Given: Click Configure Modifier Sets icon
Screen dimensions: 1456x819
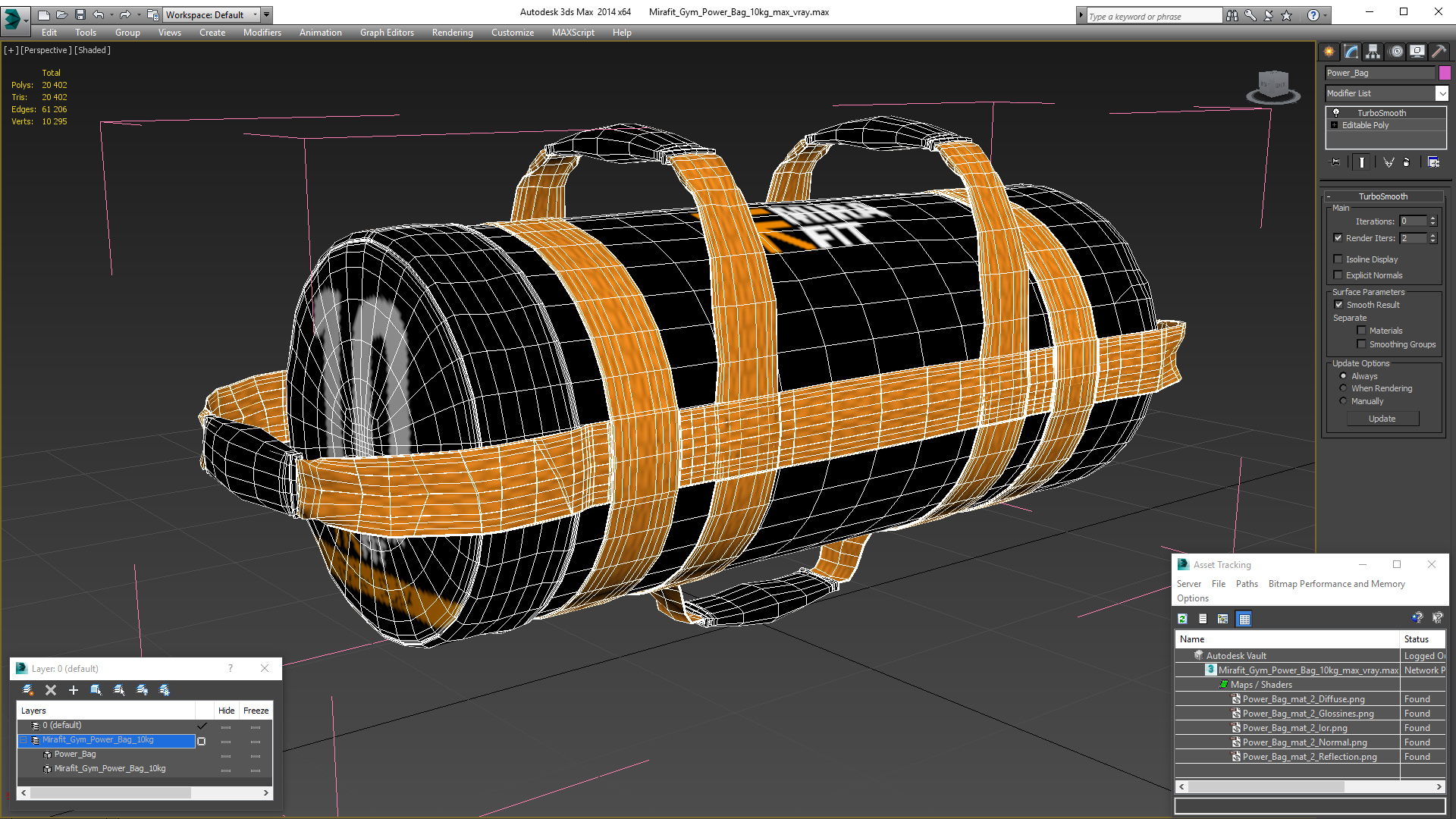Looking at the screenshot, I should (x=1433, y=162).
